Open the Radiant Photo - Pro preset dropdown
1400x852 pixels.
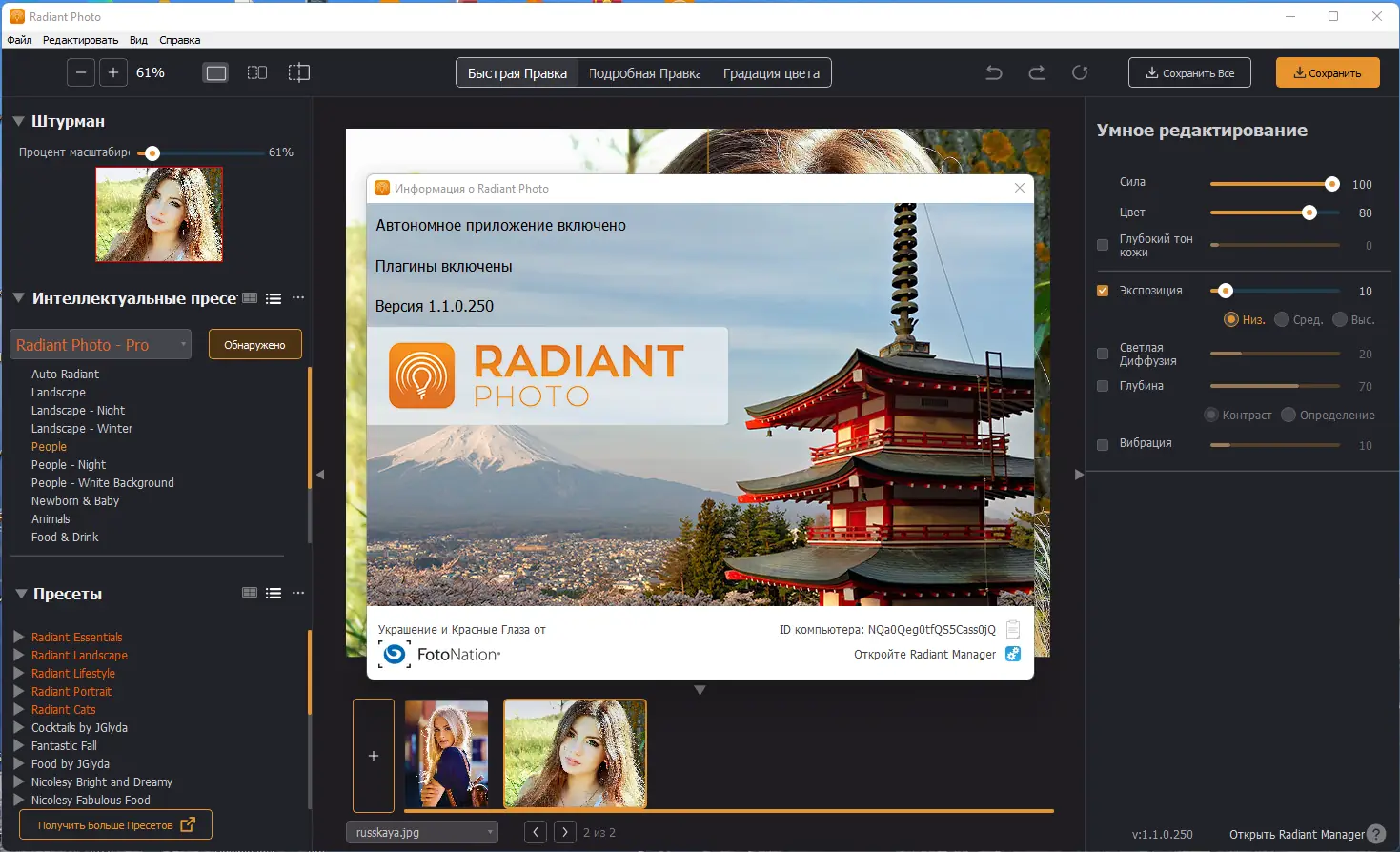(100, 344)
